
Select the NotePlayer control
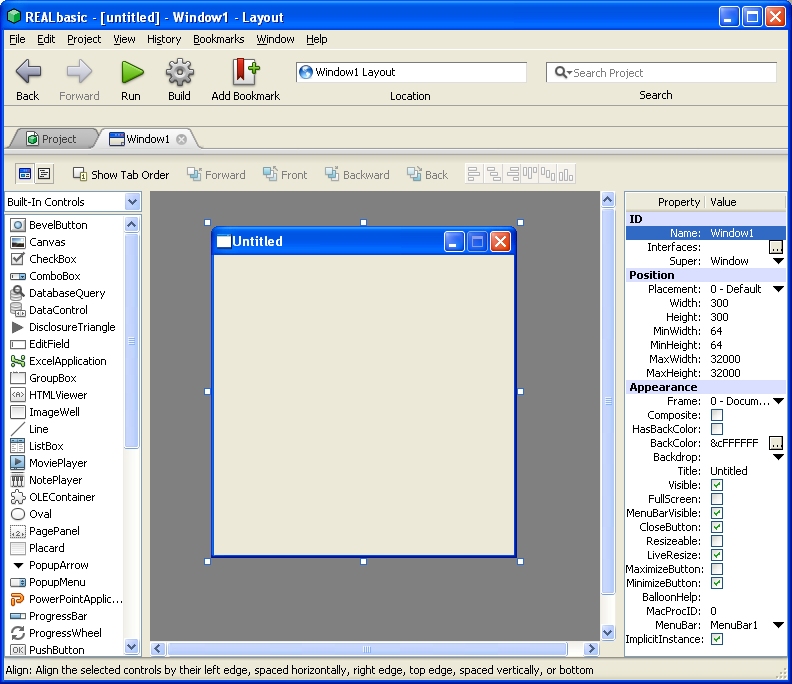tap(46, 480)
